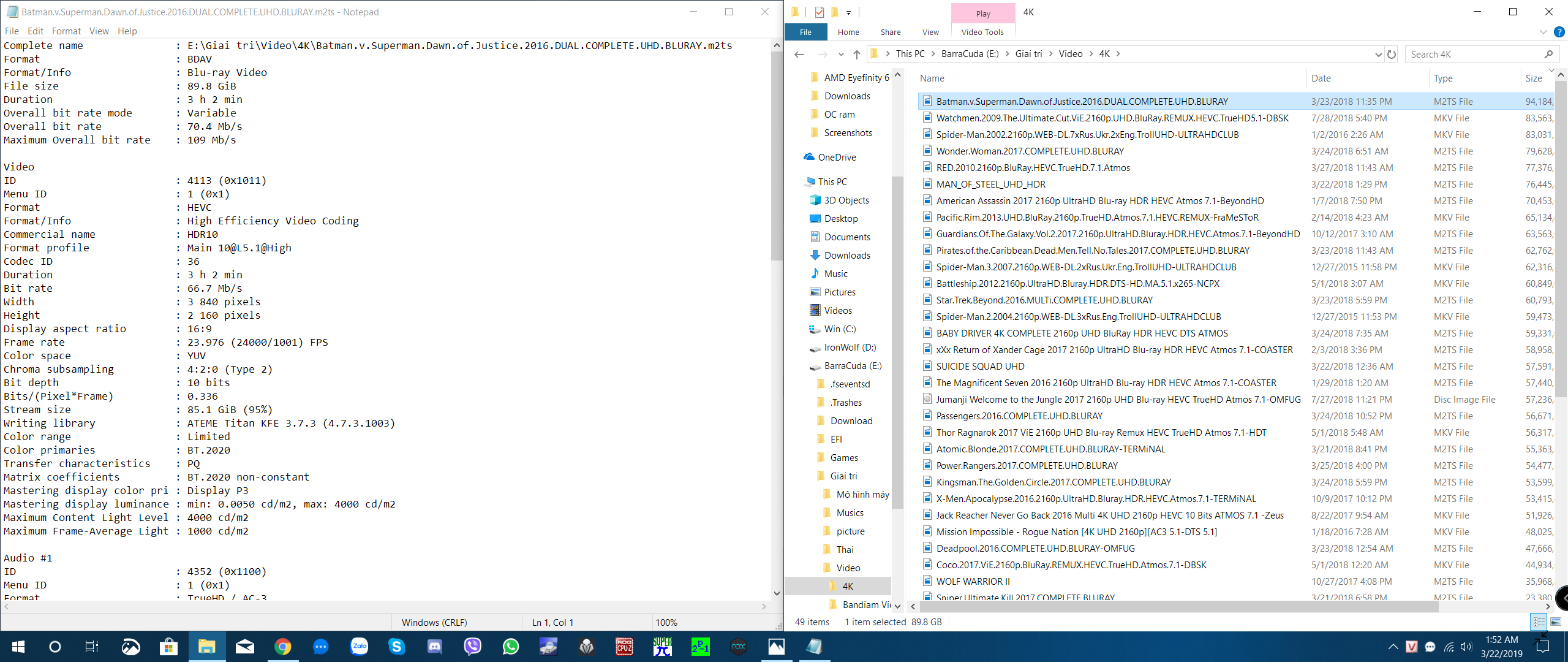This screenshot has width=1568, height=662.
Task: Click New folder icon in Explorer title bar
Action: pyautogui.click(x=834, y=12)
